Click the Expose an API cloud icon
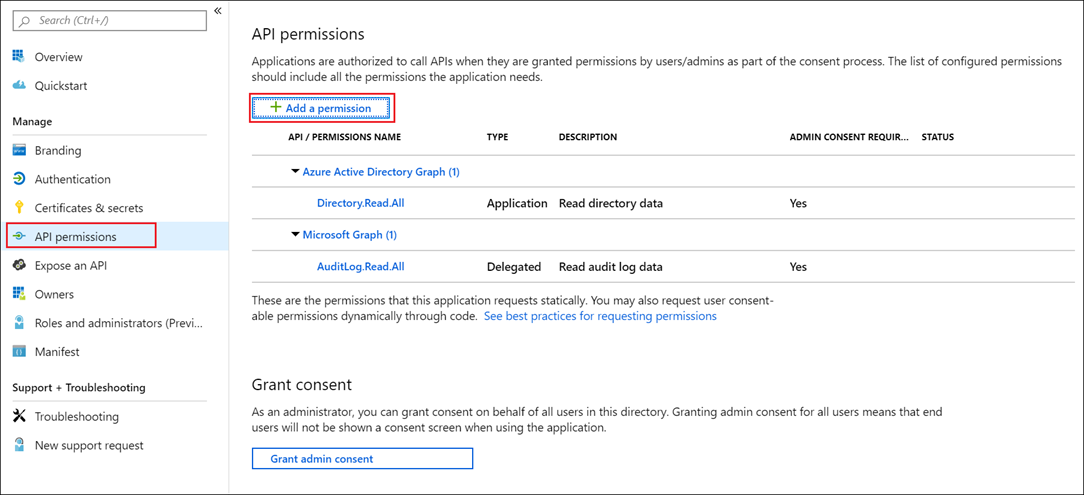Viewport: 1084px width, 495px height. 19,265
